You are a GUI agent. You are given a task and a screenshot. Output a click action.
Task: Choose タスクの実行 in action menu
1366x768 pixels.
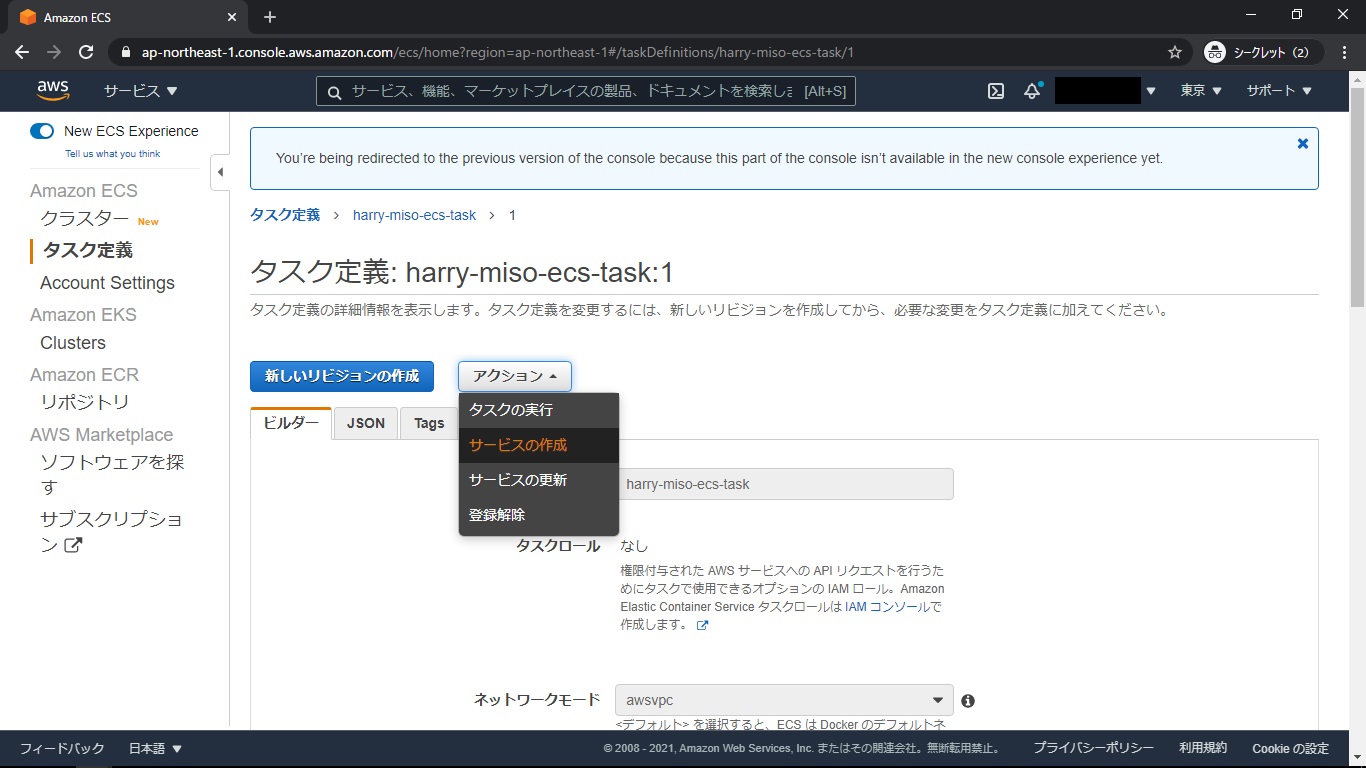coord(511,410)
